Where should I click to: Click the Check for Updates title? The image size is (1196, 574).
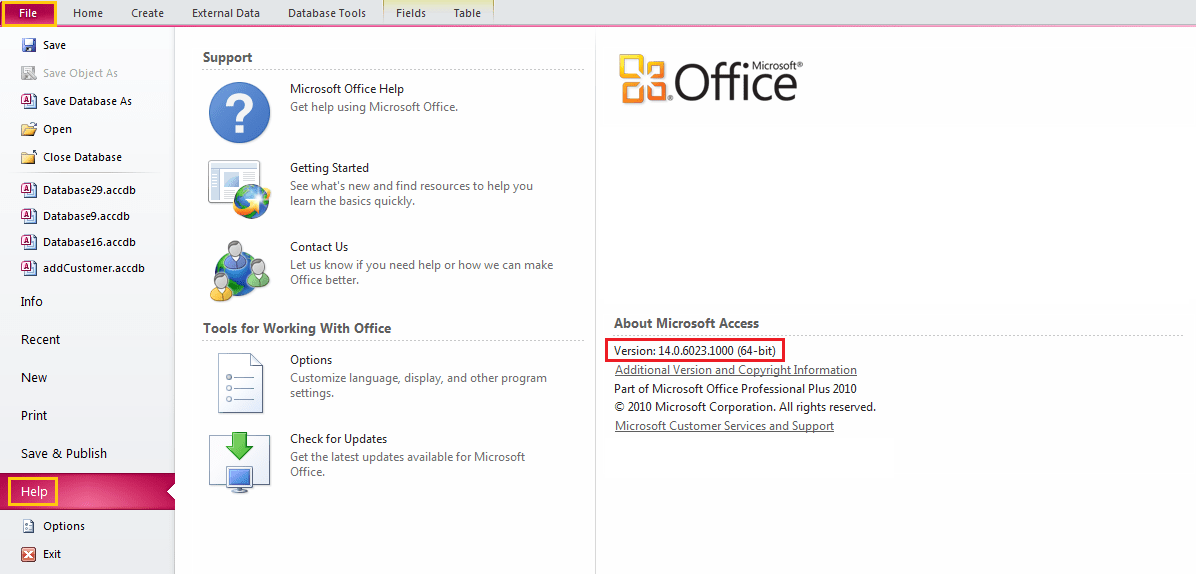click(x=339, y=439)
